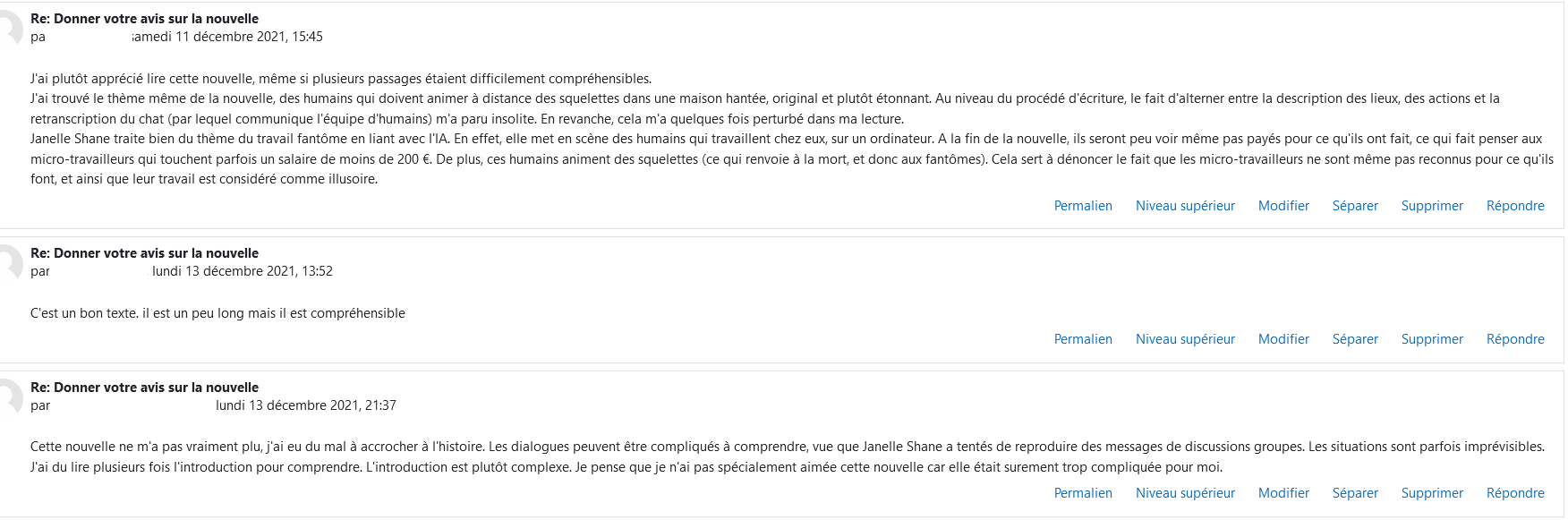Viewport: 1568px width, 520px height.
Task: Répondre to the 15:45 post
Action: pyautogui.click(x=1515, y=206)
